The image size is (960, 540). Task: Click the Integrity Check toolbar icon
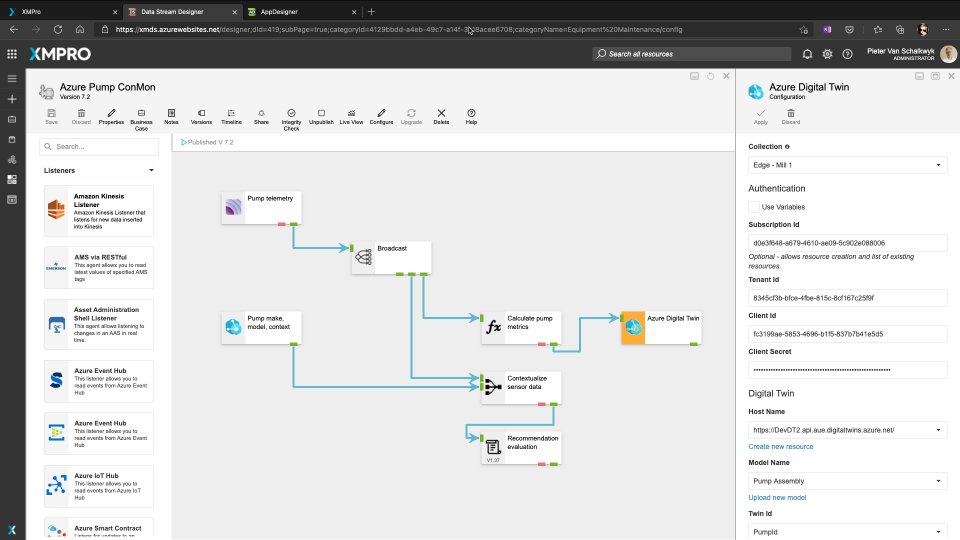click(291, 116)
